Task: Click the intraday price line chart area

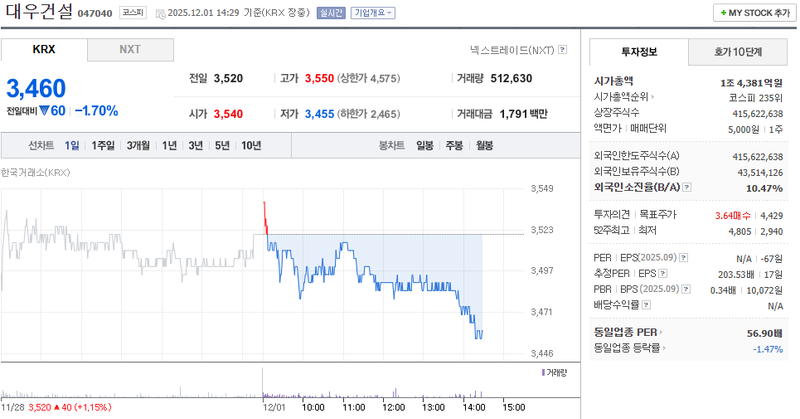Action: tap(263, 270)
